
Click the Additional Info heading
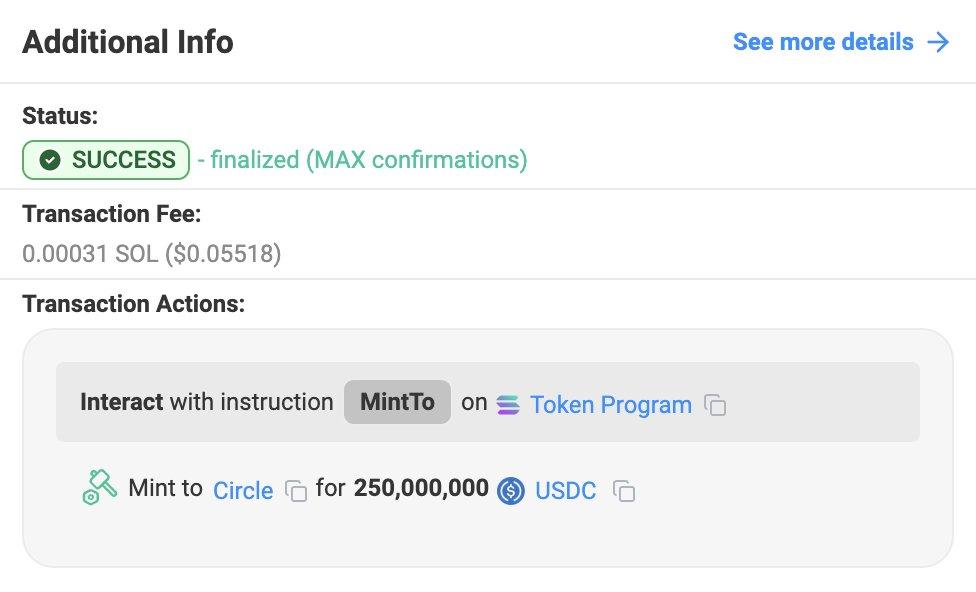click(128, 42)
